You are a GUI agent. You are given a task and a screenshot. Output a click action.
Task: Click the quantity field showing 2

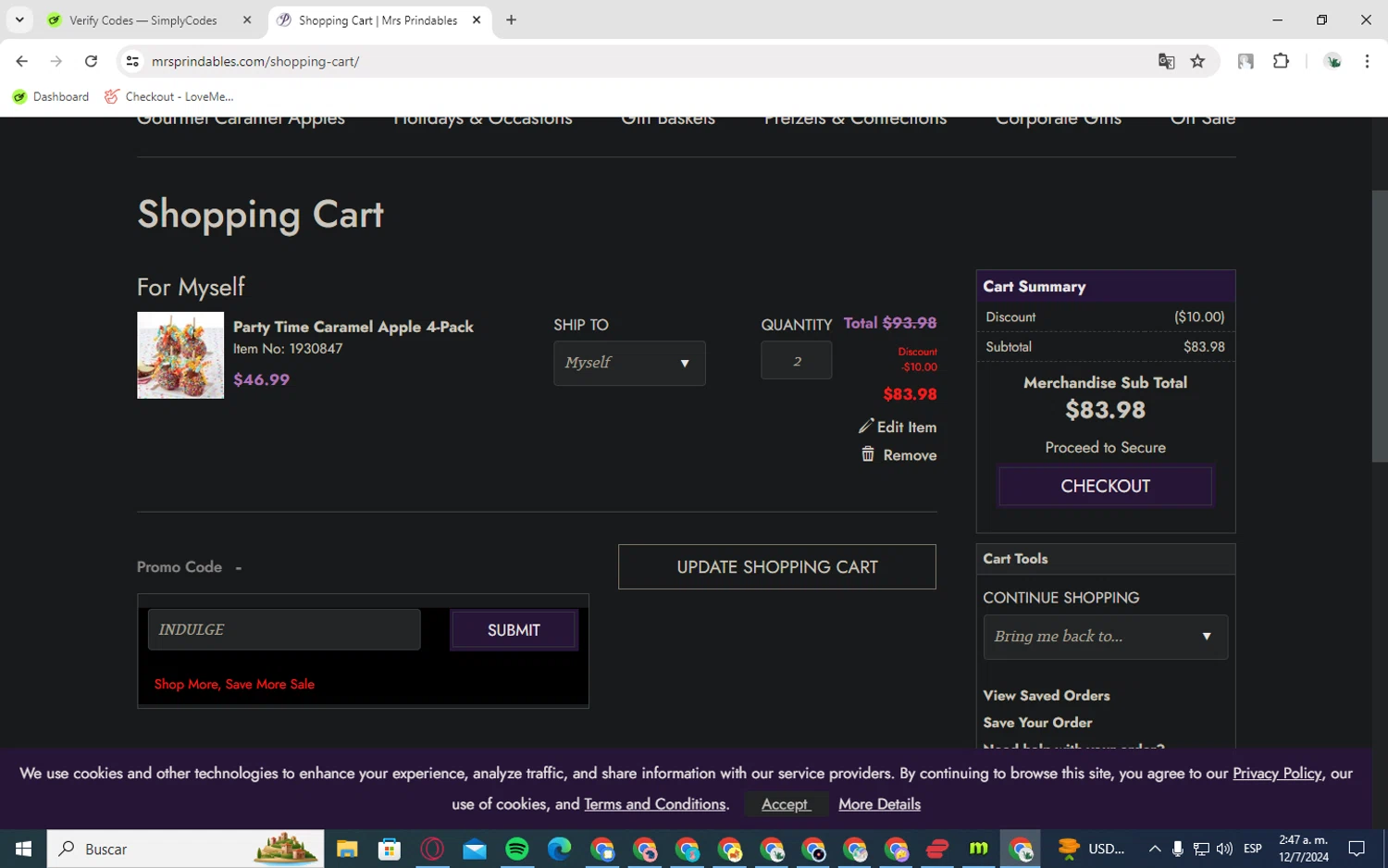point(796,361)
